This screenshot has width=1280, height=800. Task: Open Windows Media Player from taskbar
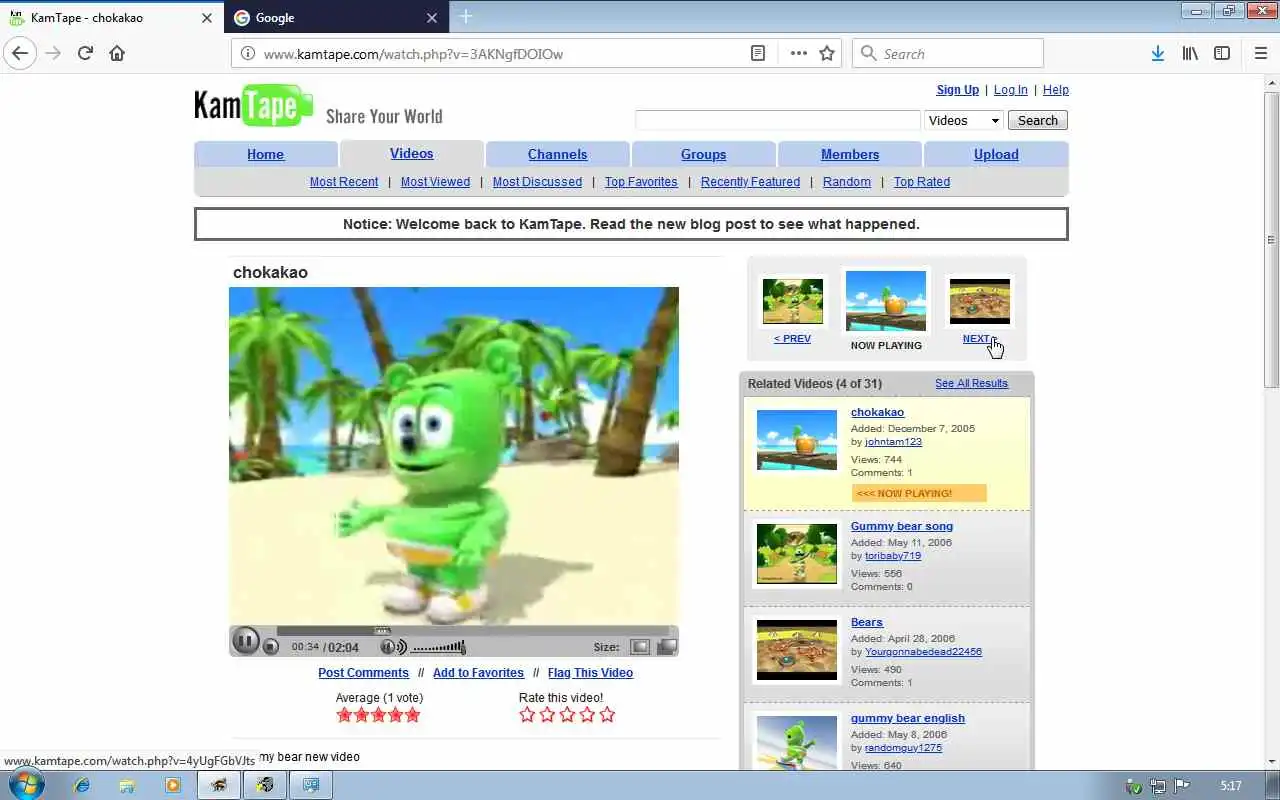[172, 786]
